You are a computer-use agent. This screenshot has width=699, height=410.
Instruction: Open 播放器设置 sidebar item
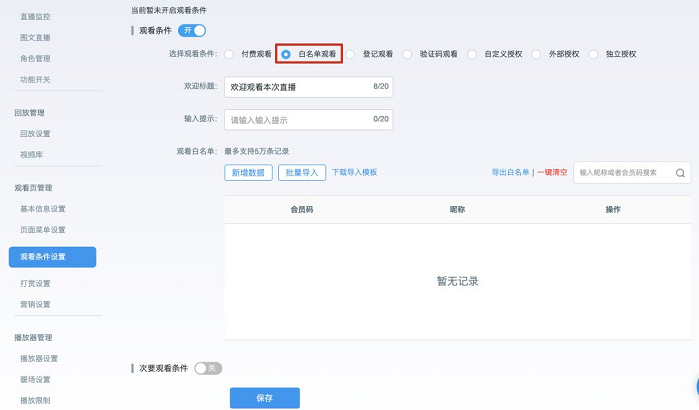click(39, 359)
